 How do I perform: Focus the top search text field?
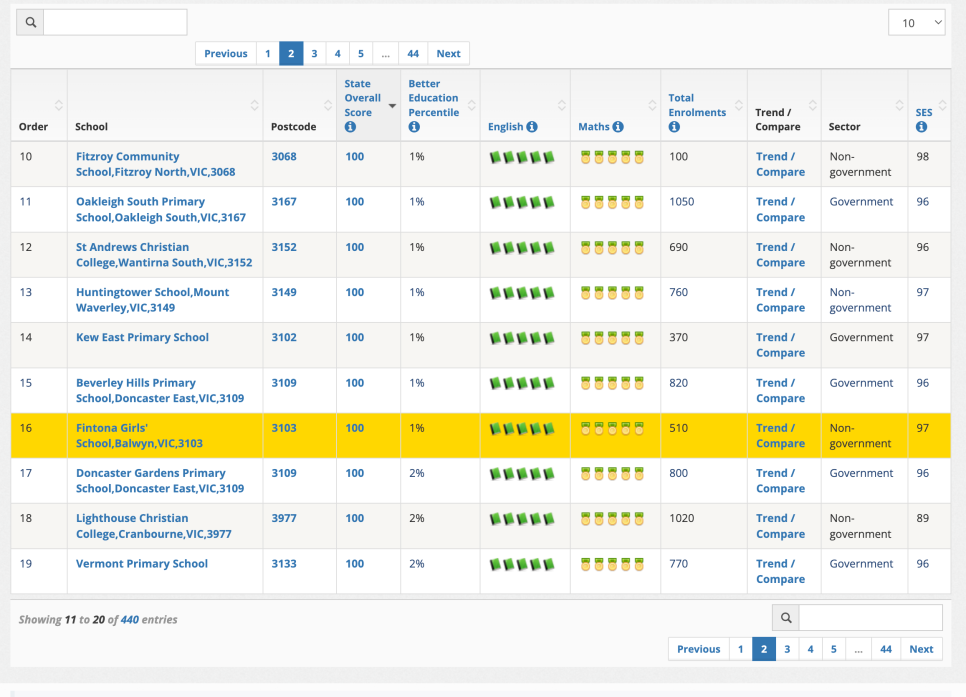(115, 22)
